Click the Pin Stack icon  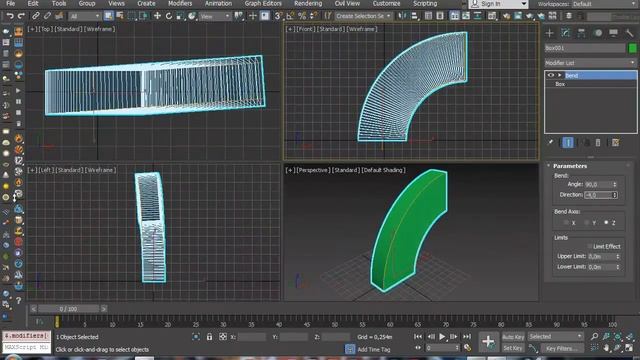(550, 142)
